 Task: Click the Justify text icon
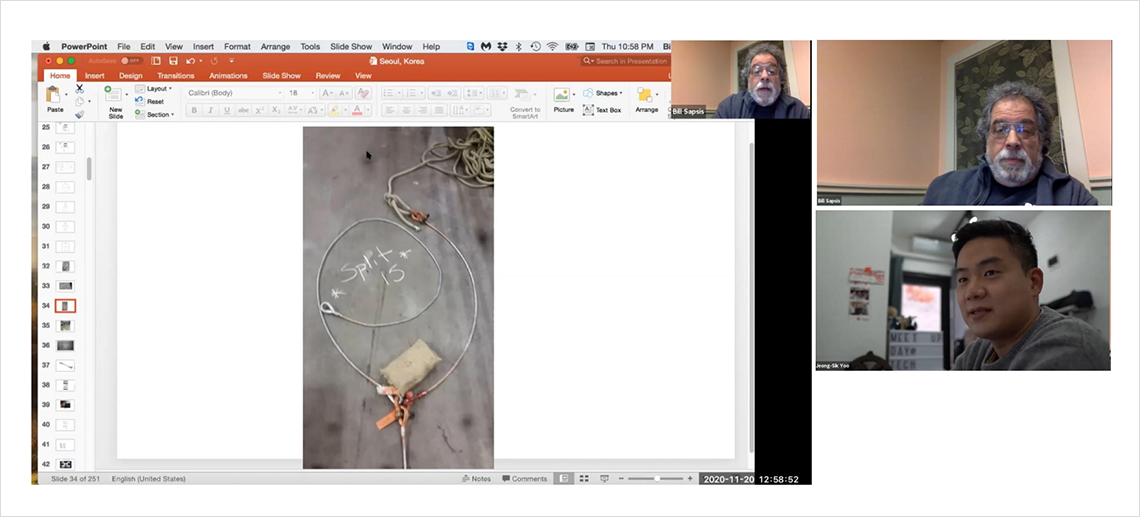pos(439,110)
